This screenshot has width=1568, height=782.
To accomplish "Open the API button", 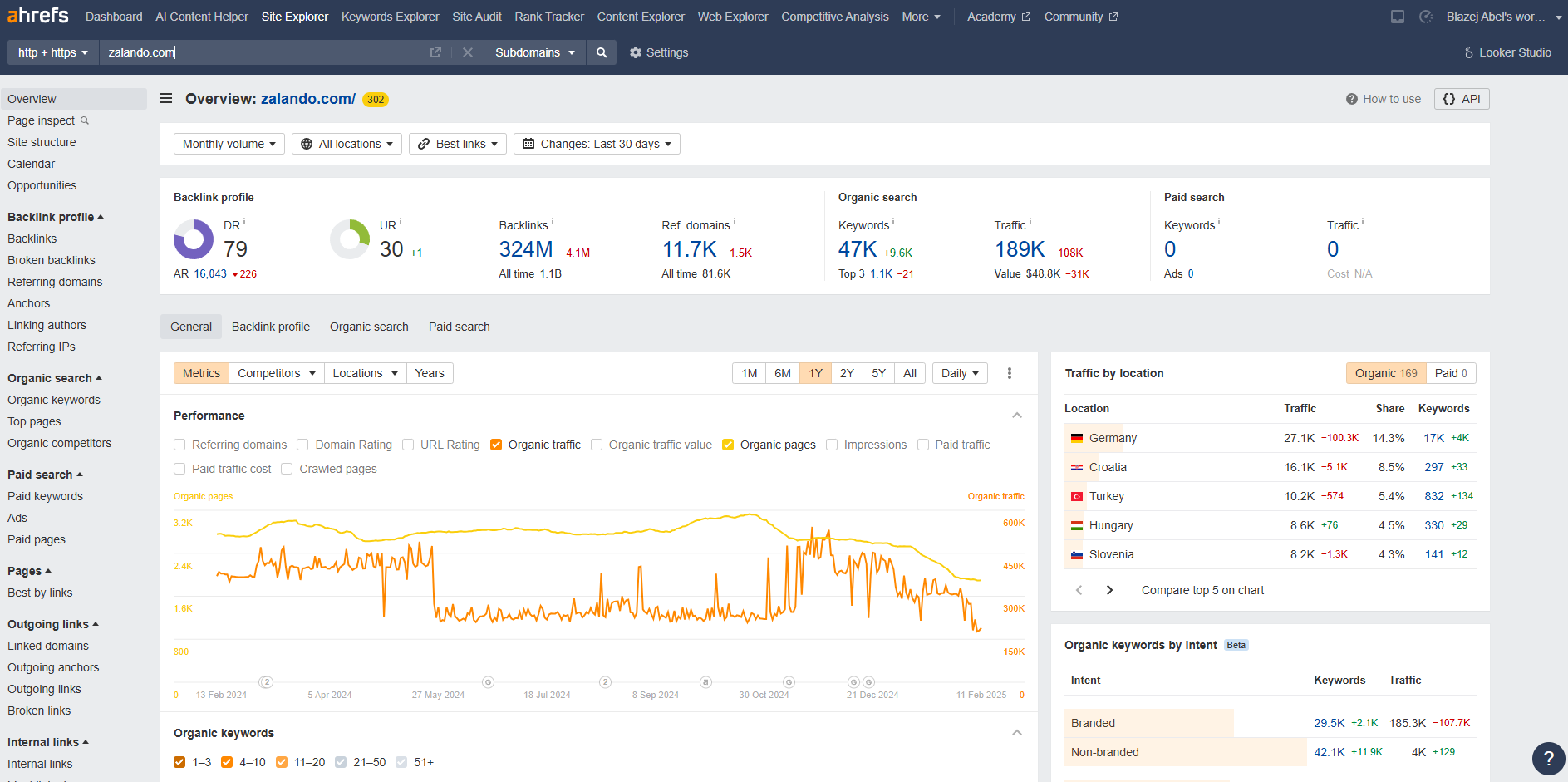I will (1462, 99).
